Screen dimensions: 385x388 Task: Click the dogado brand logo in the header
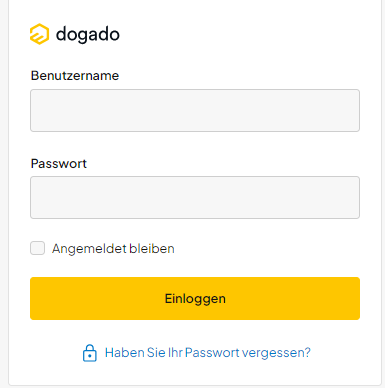[x=75, y=34]
